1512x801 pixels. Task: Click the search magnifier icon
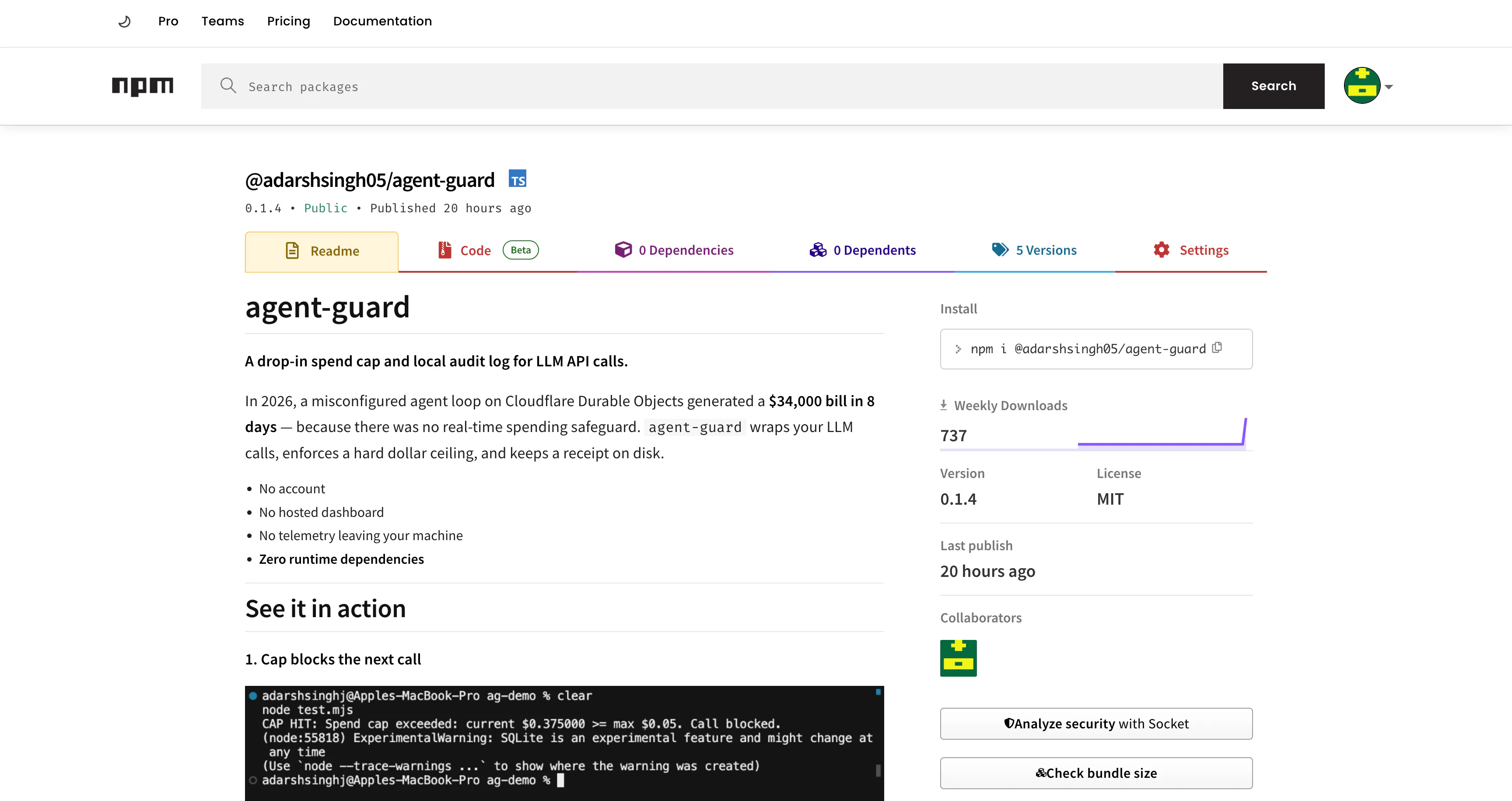point(228,86)
